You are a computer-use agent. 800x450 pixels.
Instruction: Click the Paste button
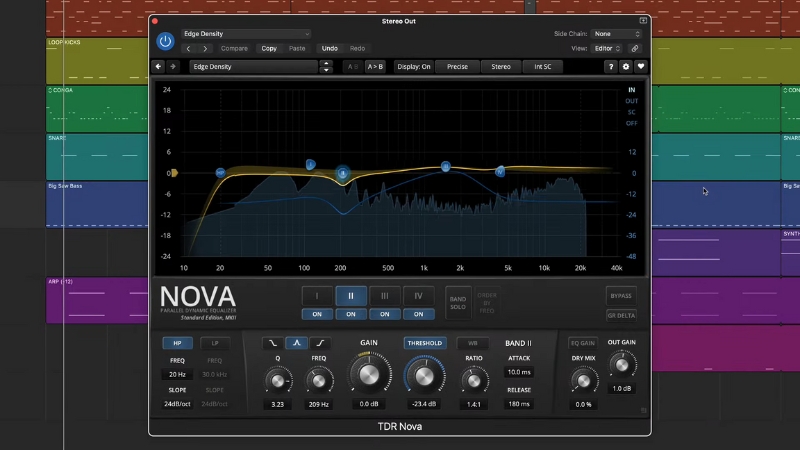[297, 48]
